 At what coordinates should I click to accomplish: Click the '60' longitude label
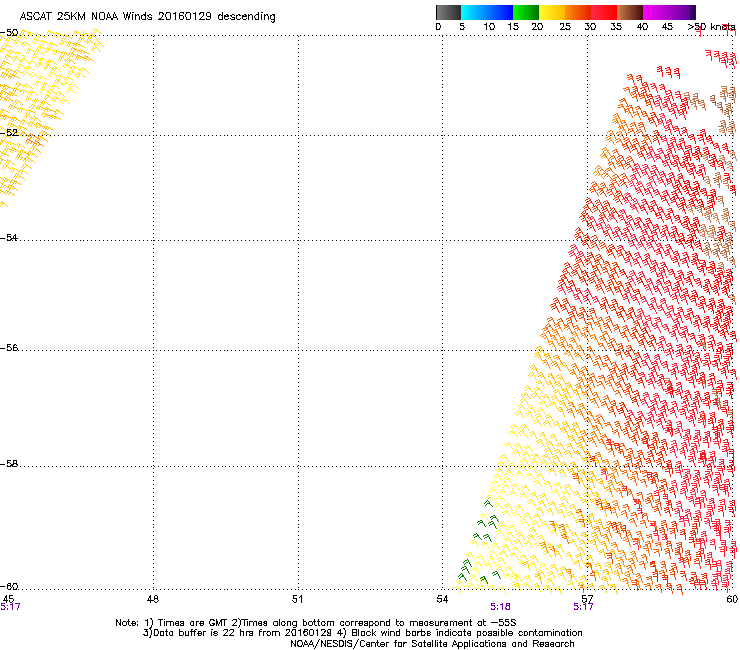point(732,599)
